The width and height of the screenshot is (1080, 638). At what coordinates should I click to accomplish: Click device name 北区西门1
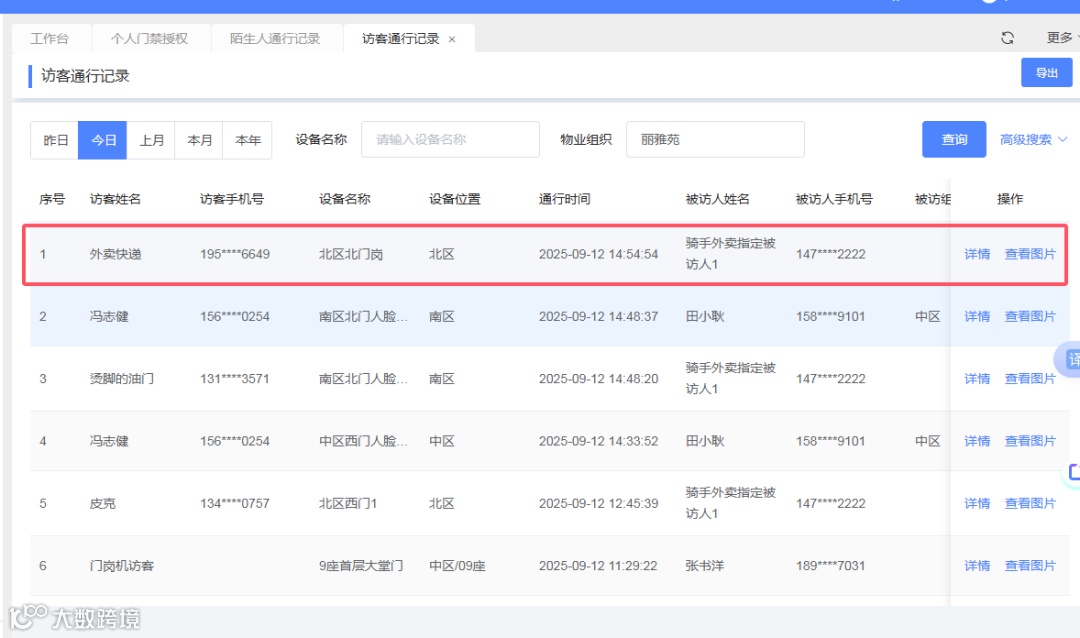[x=348, y=504]
